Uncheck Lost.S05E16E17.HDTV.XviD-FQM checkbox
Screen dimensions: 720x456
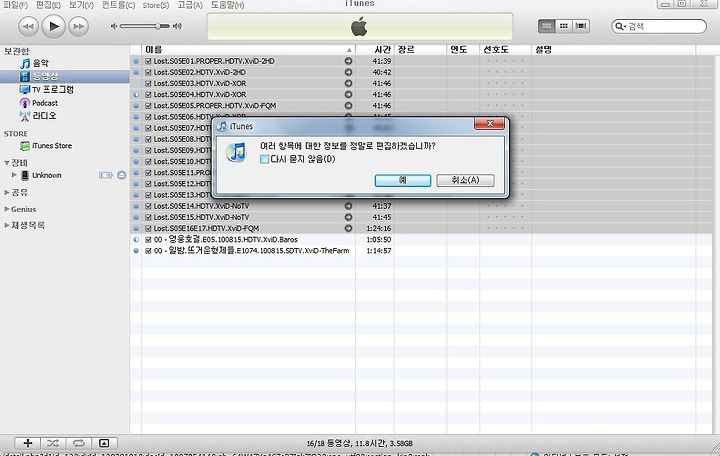click(x=148, y=228)
